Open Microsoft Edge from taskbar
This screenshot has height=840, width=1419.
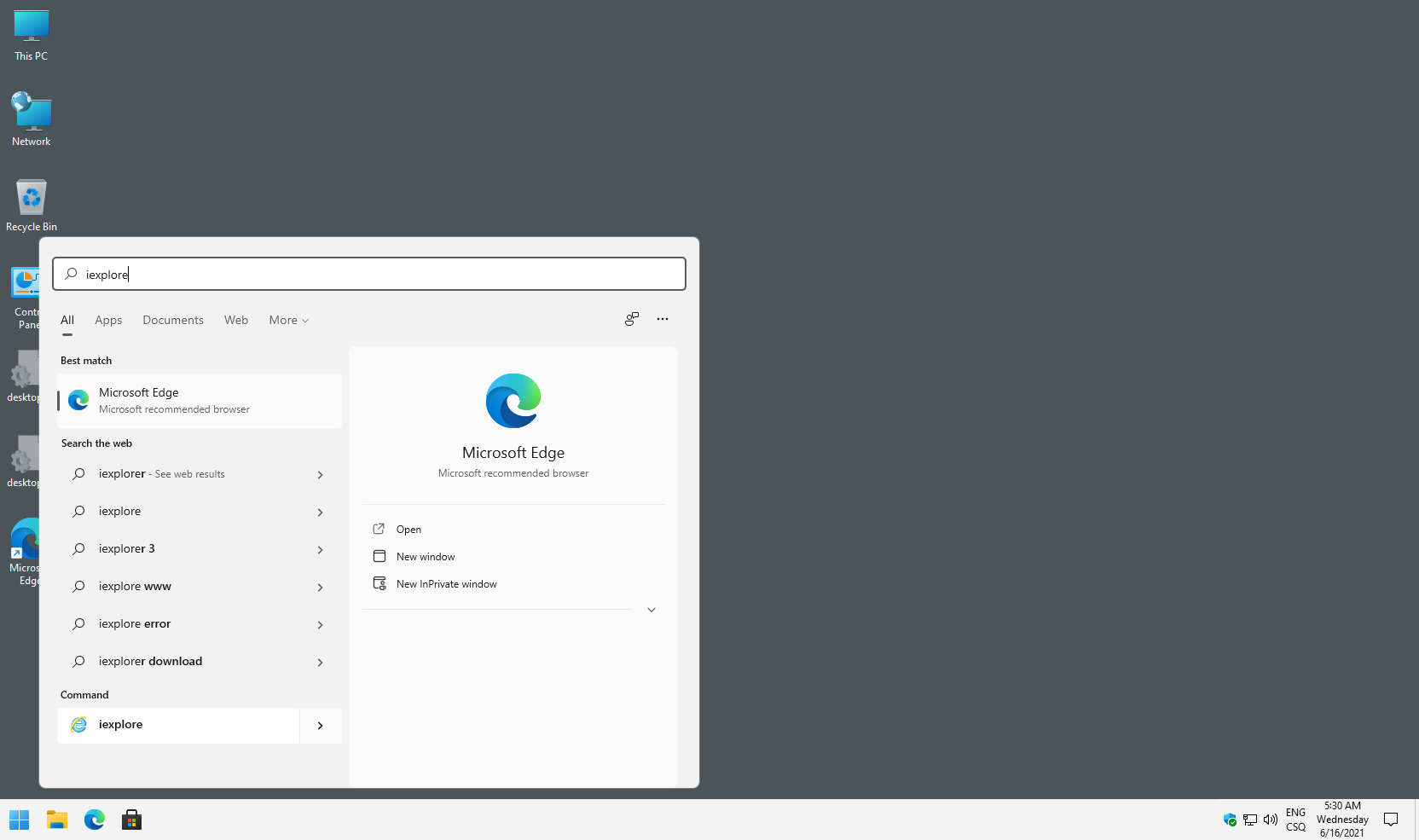coord(94,820)
